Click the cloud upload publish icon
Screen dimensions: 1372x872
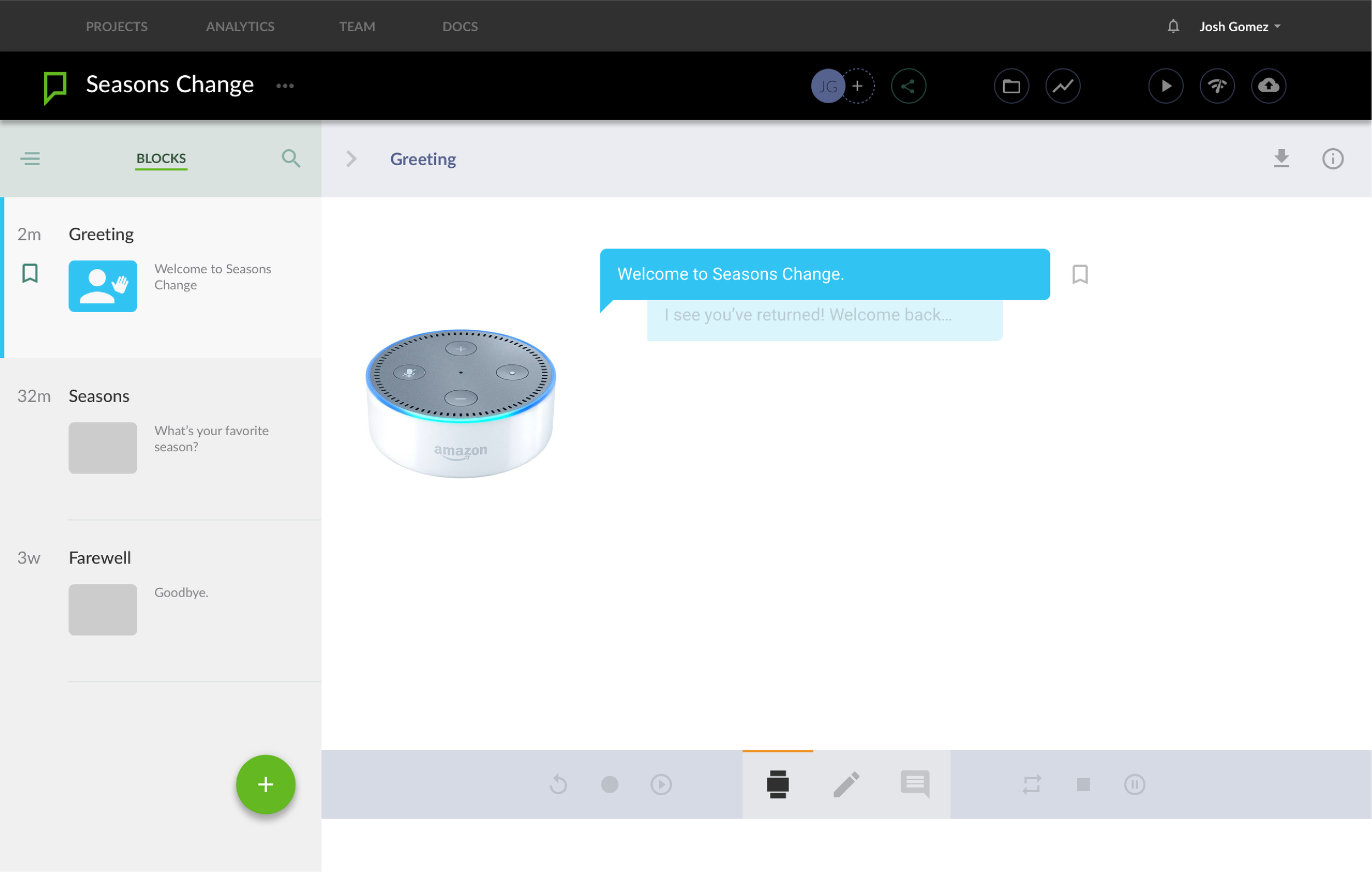click(x=1268, y=86)
